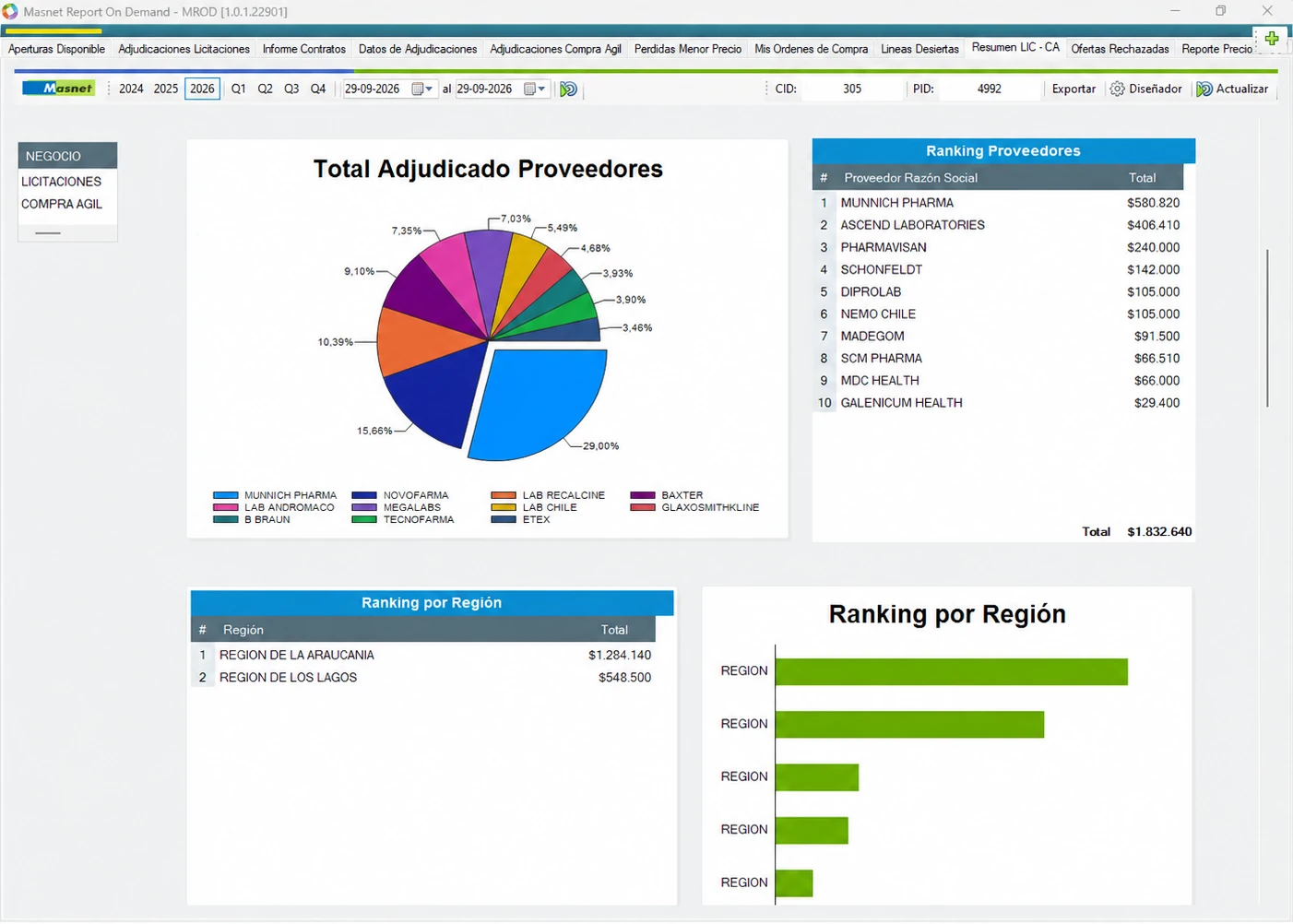Select year 2026 filter
Screen dimensions: 1293x924
point(202,89)
